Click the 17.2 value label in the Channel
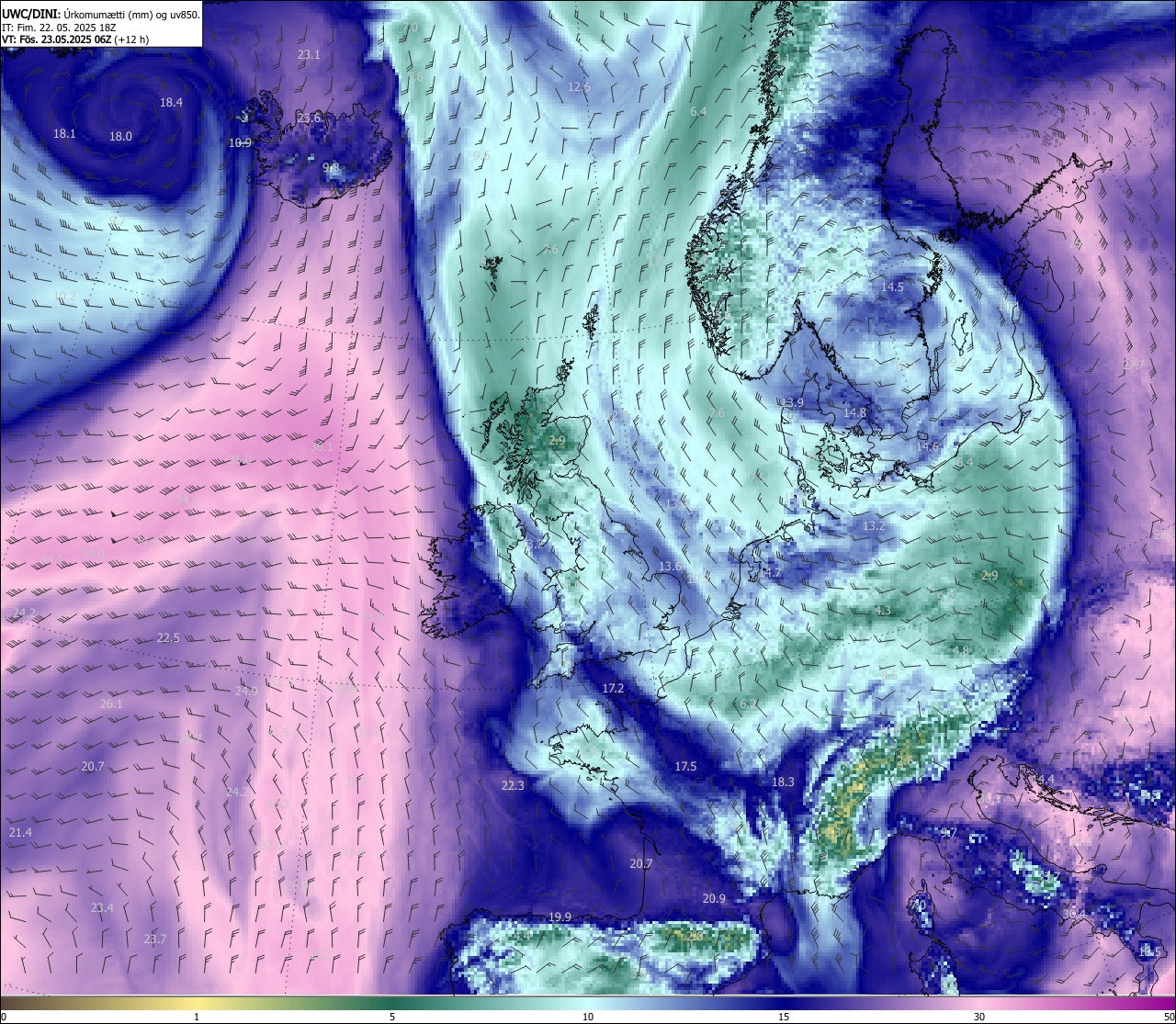Screen dimensions: 1176x1024 (613, 689)
